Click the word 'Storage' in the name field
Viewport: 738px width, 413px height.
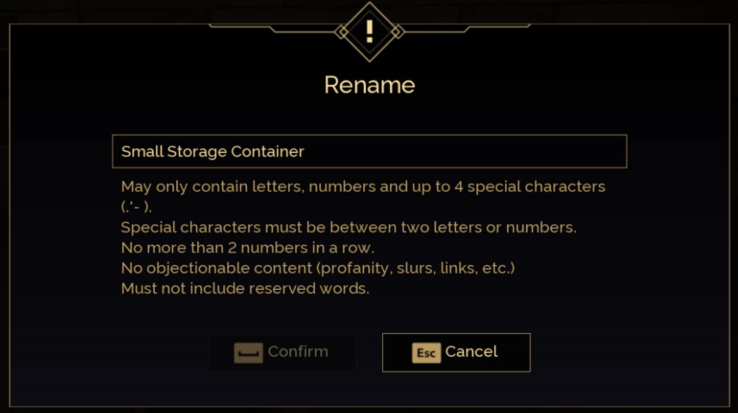point(196,152)
